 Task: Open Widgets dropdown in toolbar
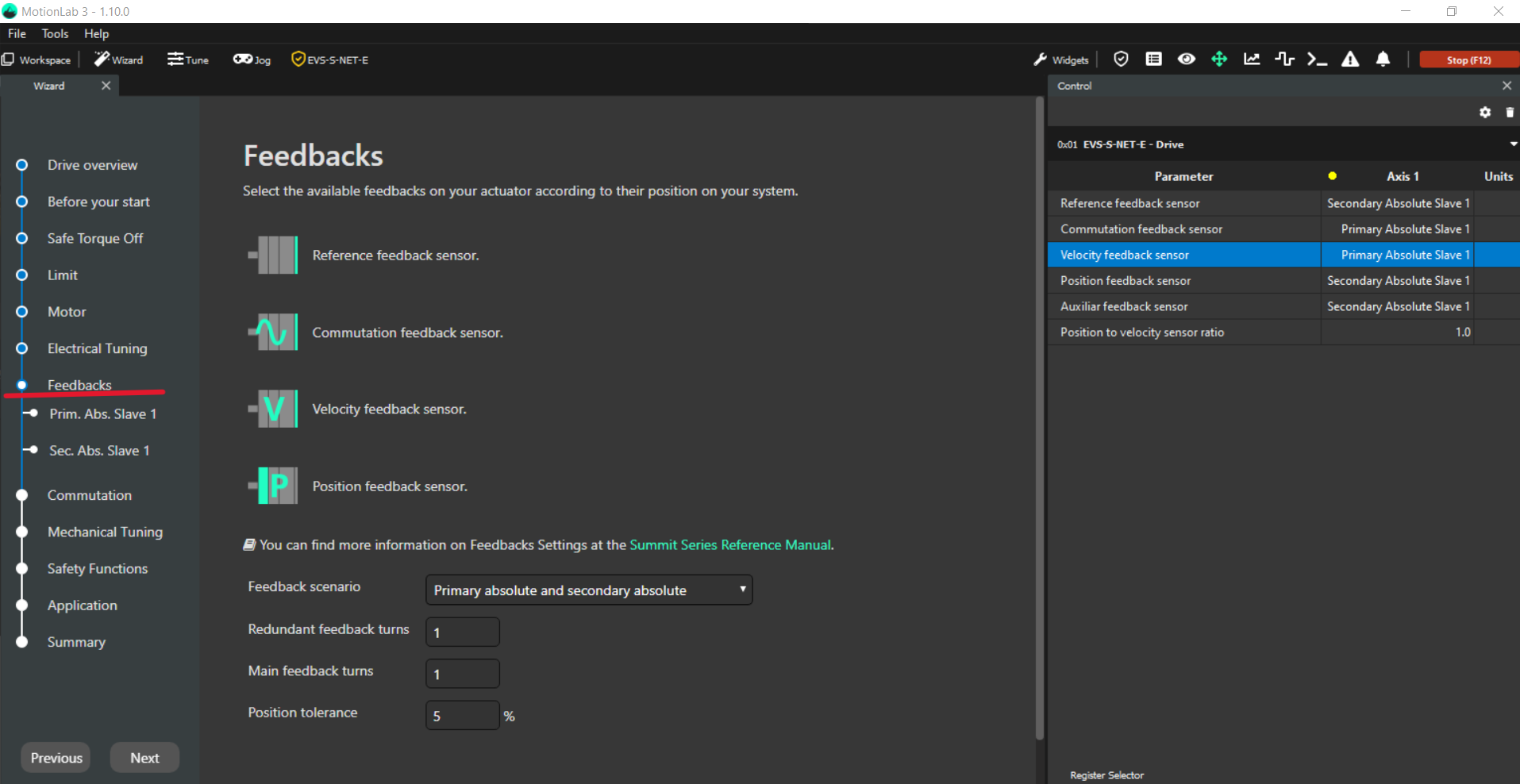[x=1061, y=60]
